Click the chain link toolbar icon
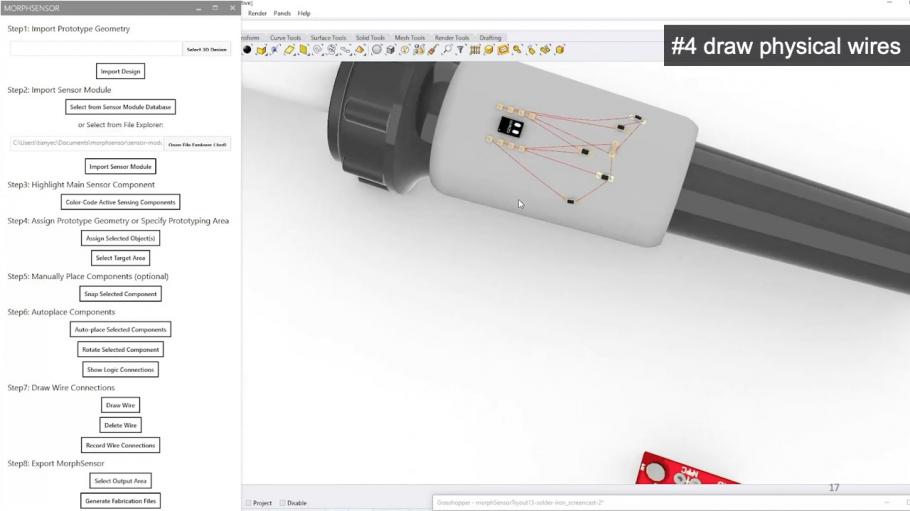 pyautogui.click(x=345, y=50)
